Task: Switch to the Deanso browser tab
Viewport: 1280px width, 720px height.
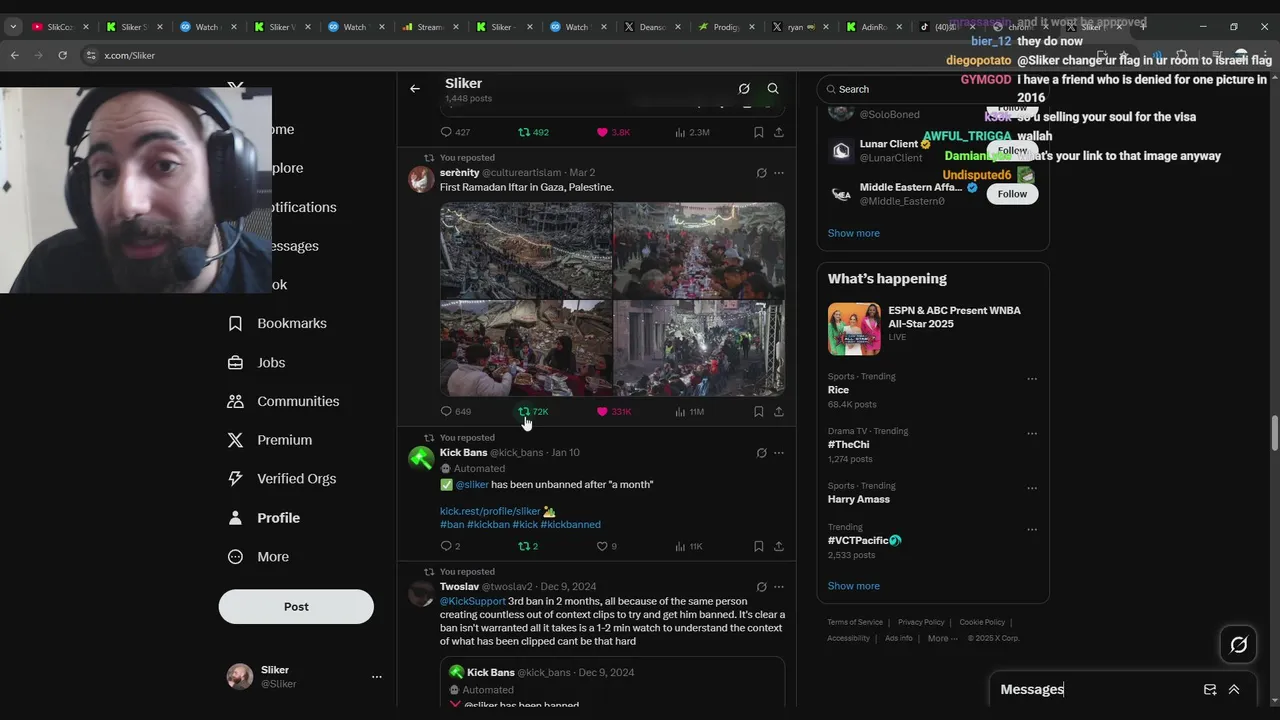Action: [652, 27]
